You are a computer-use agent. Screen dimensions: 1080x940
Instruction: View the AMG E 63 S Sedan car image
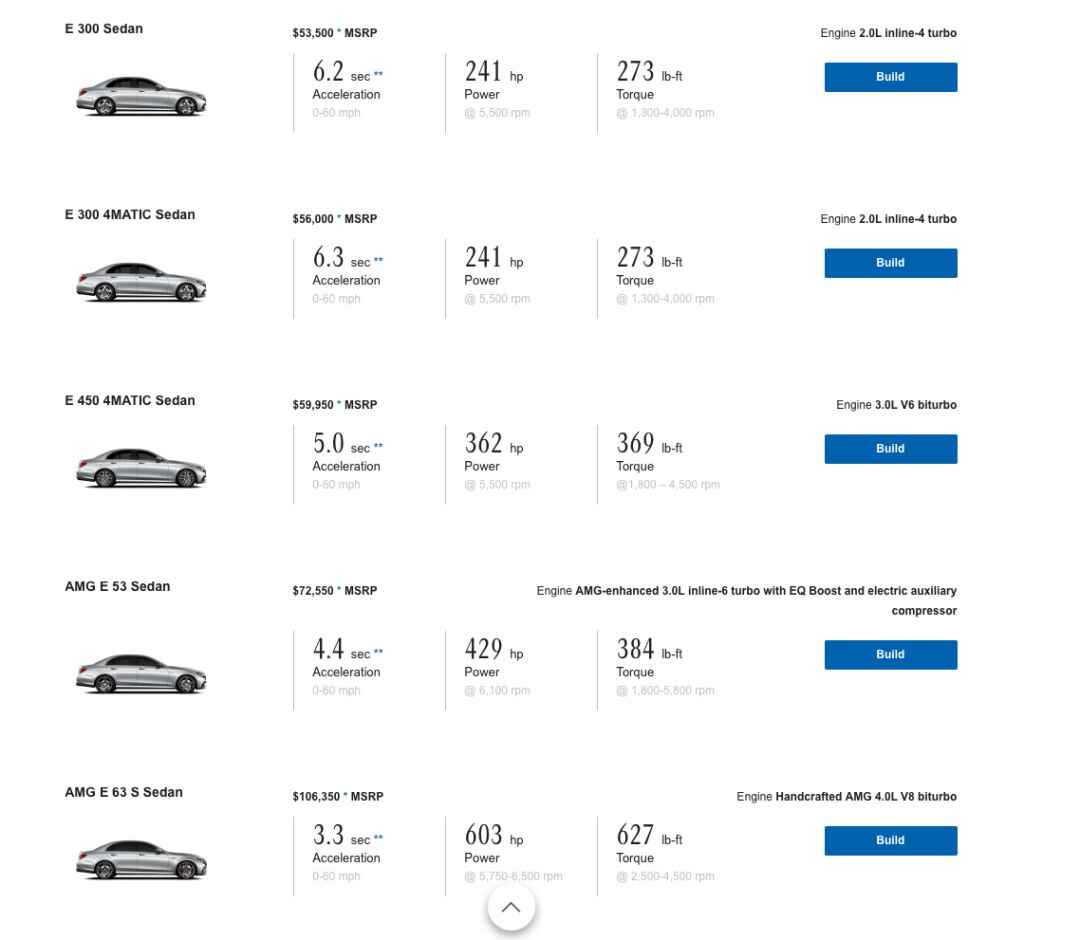click(x=141, y=859)
